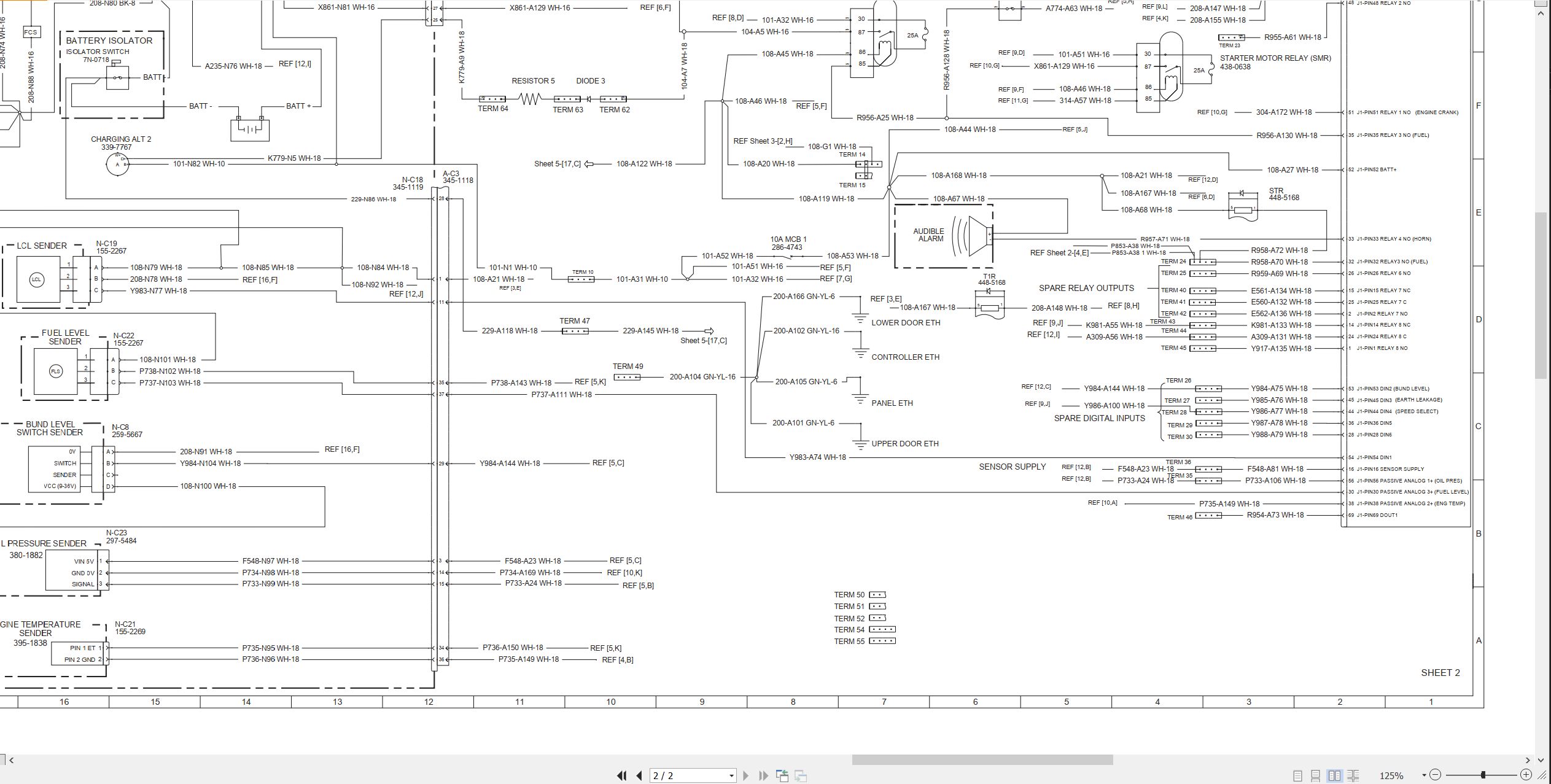Click wire label 200-A104 GN-YL-16

pos(702,377)
